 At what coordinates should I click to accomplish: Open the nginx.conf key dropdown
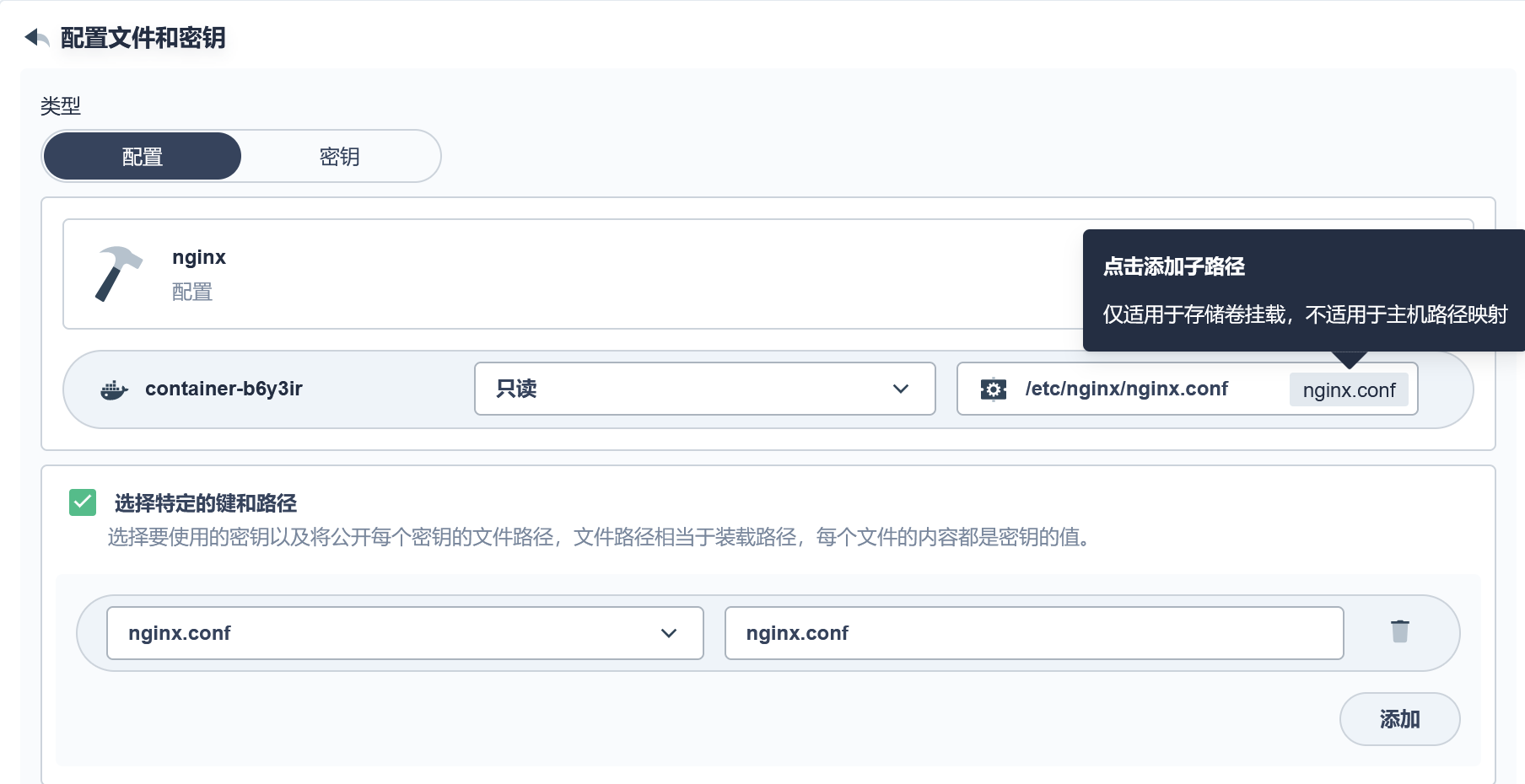tap(405, 633)
